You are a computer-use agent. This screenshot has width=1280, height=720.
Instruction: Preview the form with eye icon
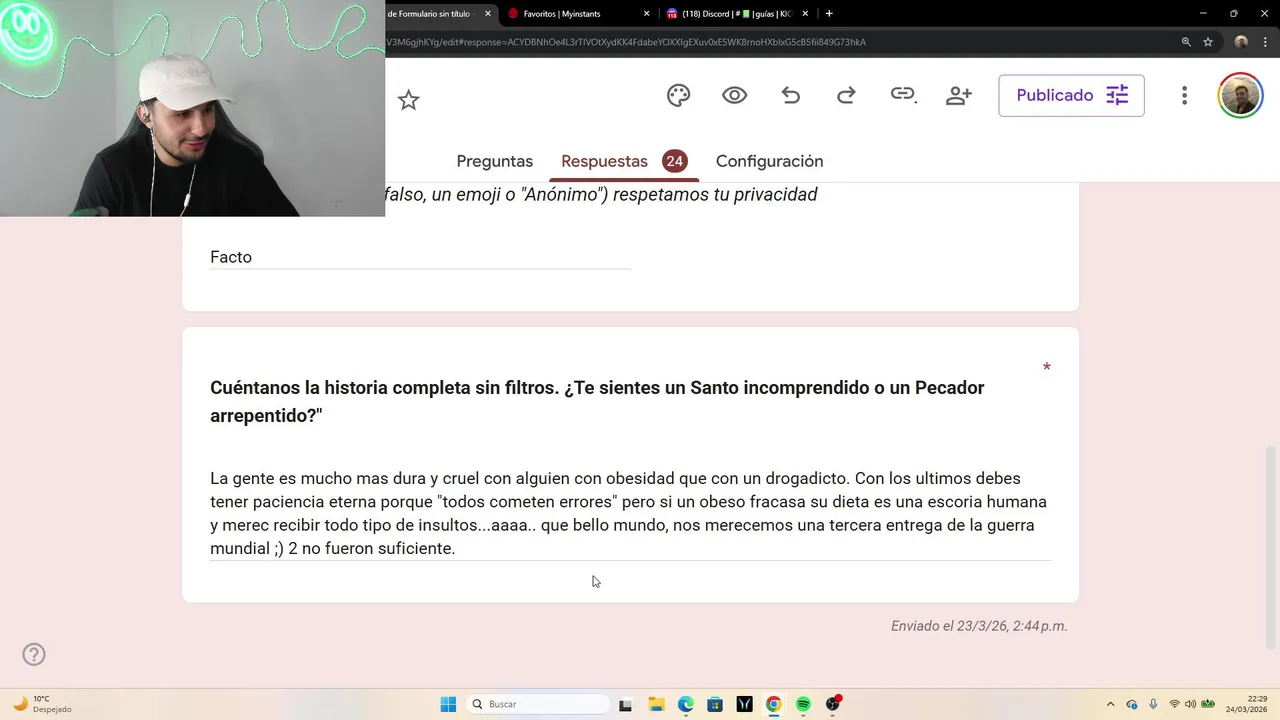coord(735,95)
